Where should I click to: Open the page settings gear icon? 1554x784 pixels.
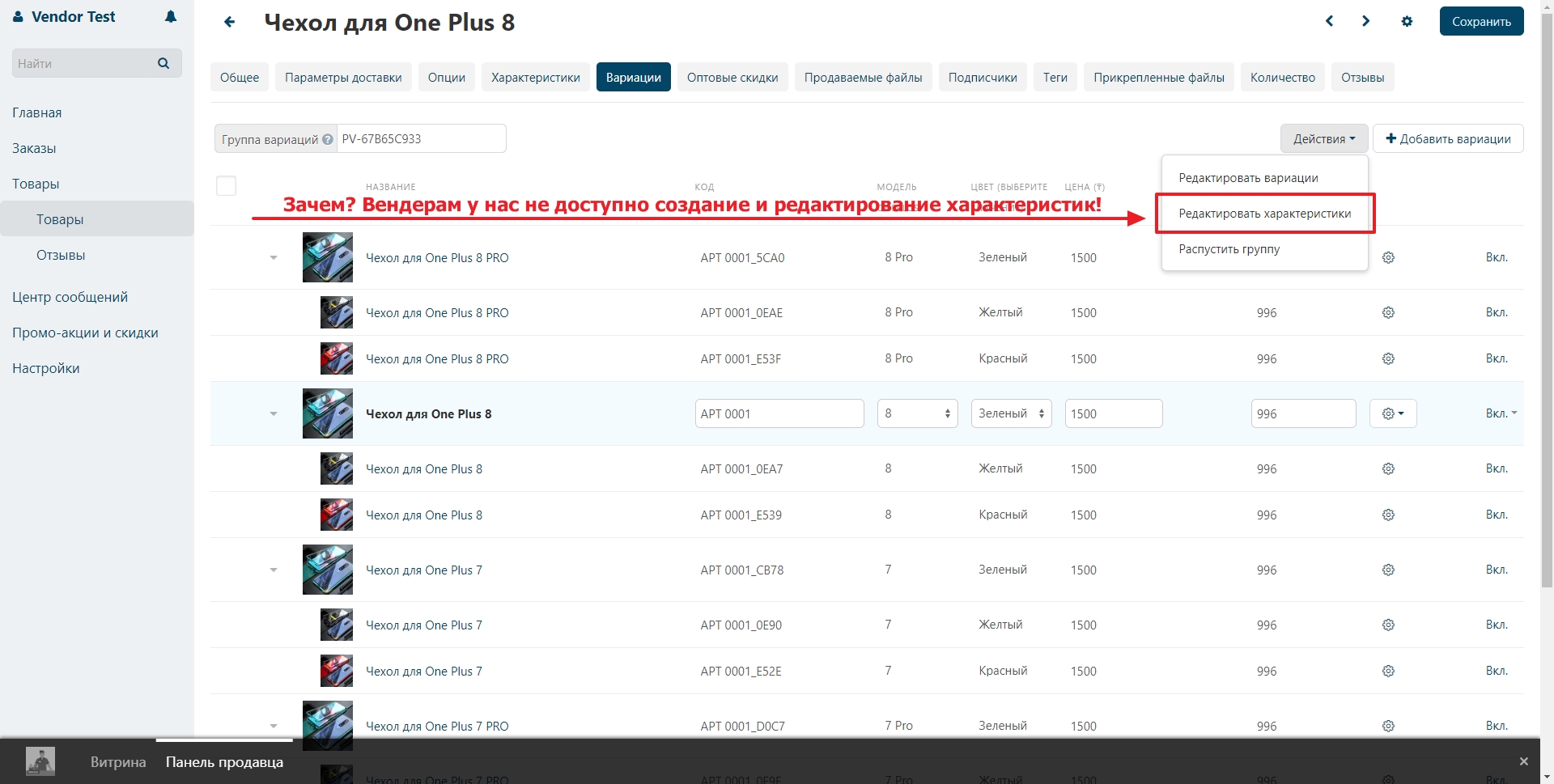(1407, 22)
